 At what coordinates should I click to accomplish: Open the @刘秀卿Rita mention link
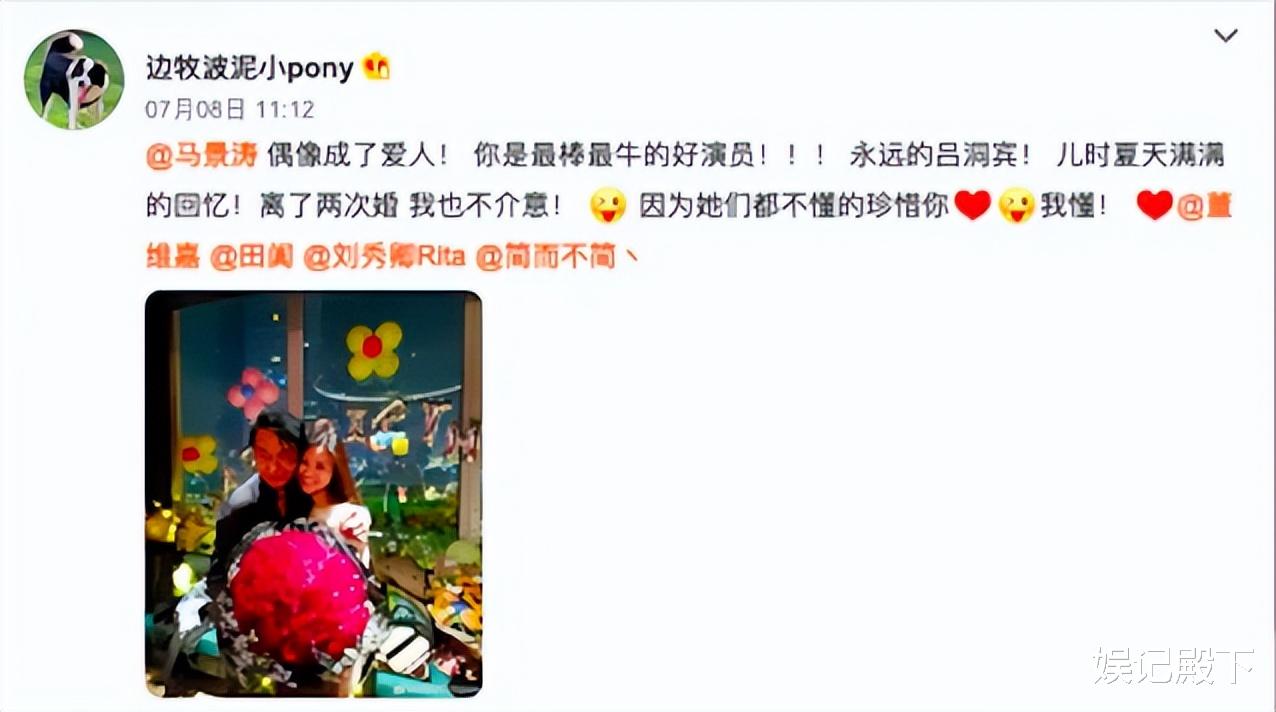[384, 256]
